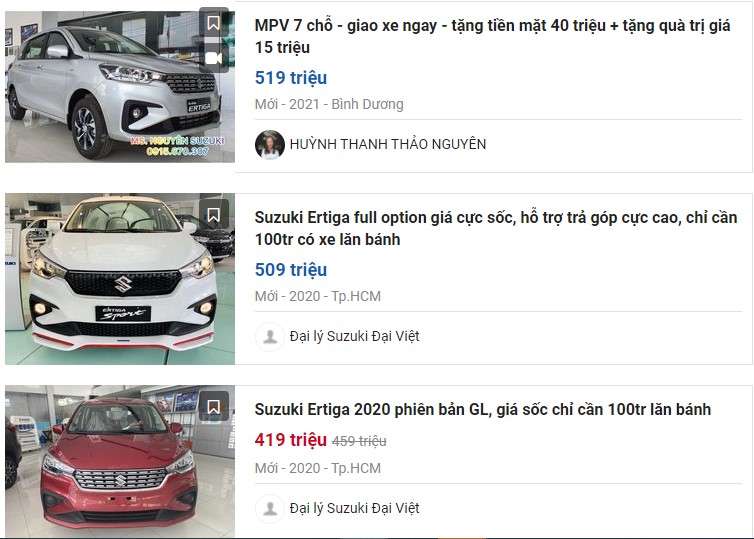Open Đại lý Suzuki Đại Việt on 419 triệu listing

pos(354,508)
